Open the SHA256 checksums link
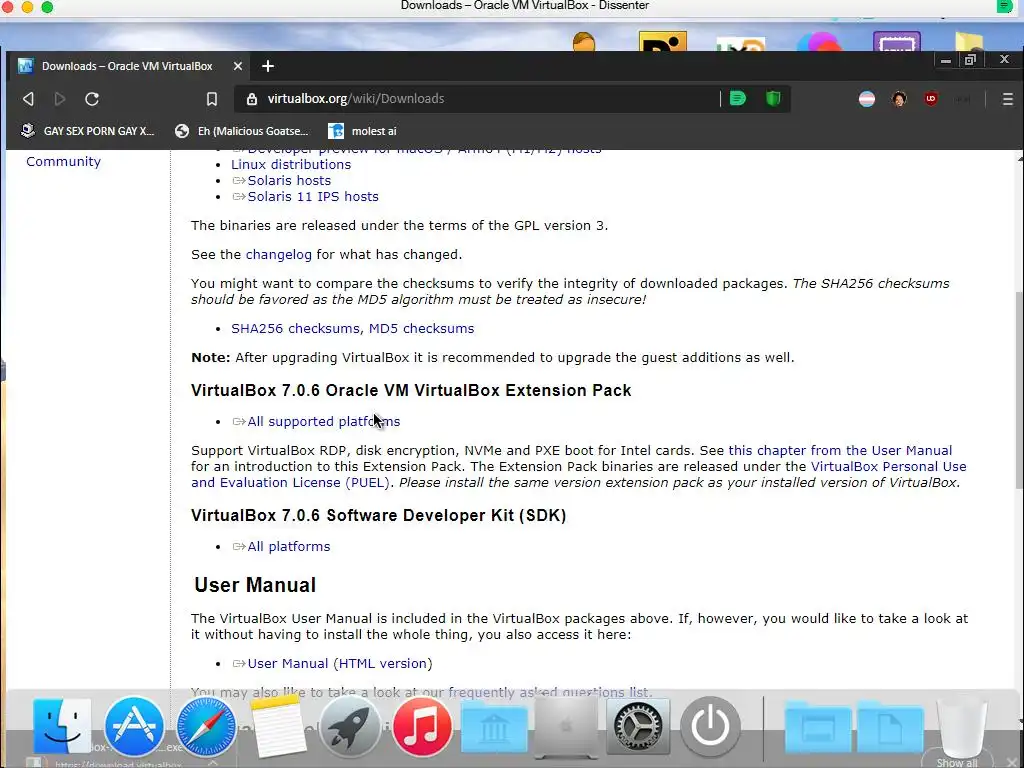 [x=297, y=328]
